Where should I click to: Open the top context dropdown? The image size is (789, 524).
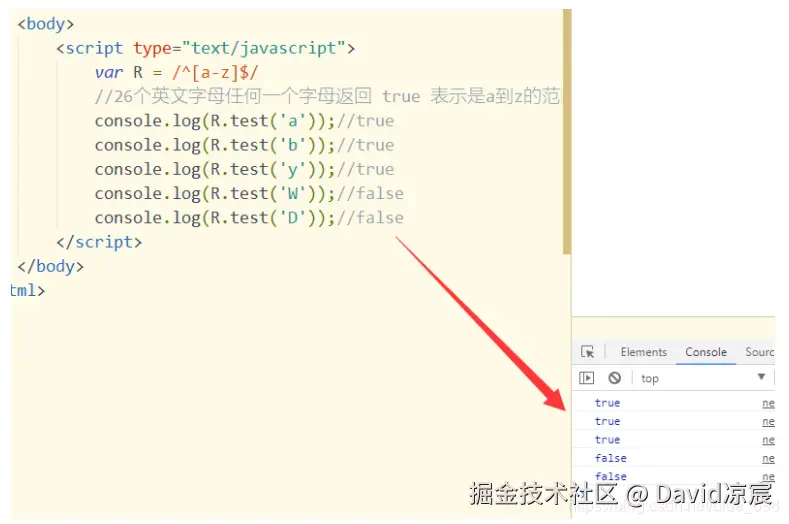click(703, 378)
